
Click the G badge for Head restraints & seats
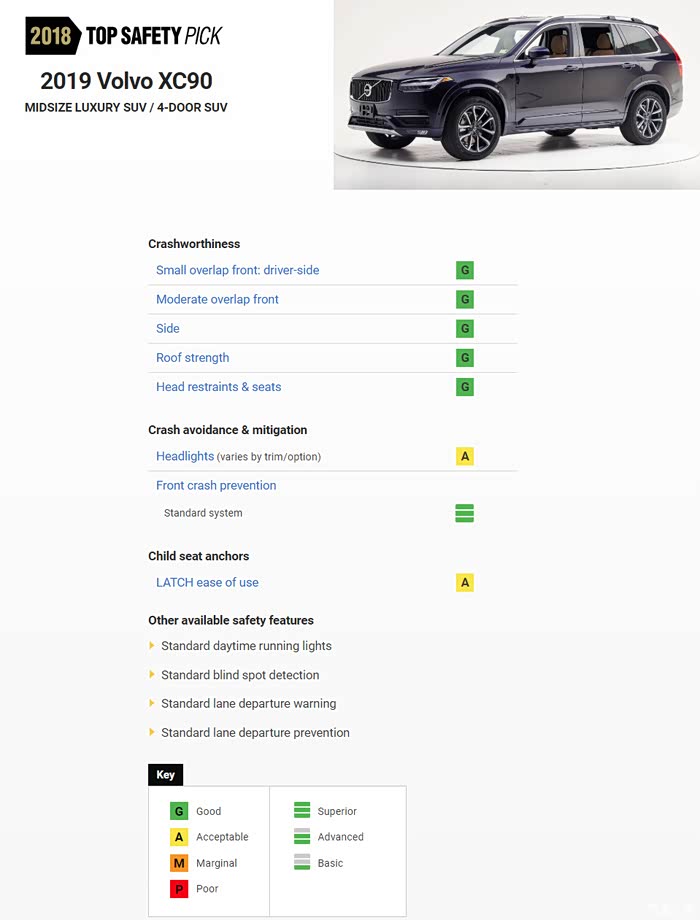point(465,387)
